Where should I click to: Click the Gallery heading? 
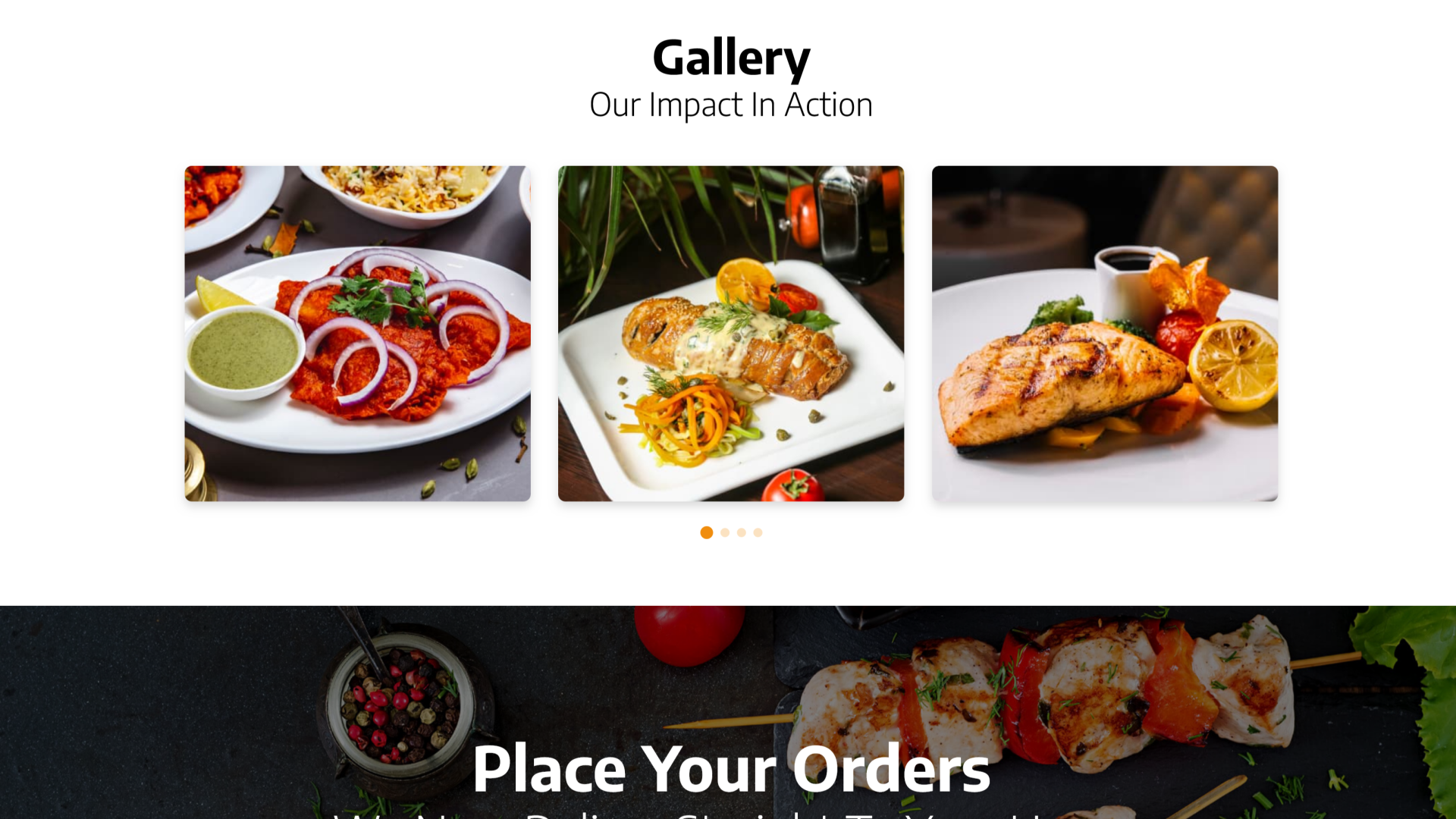[x=731, y=58]
